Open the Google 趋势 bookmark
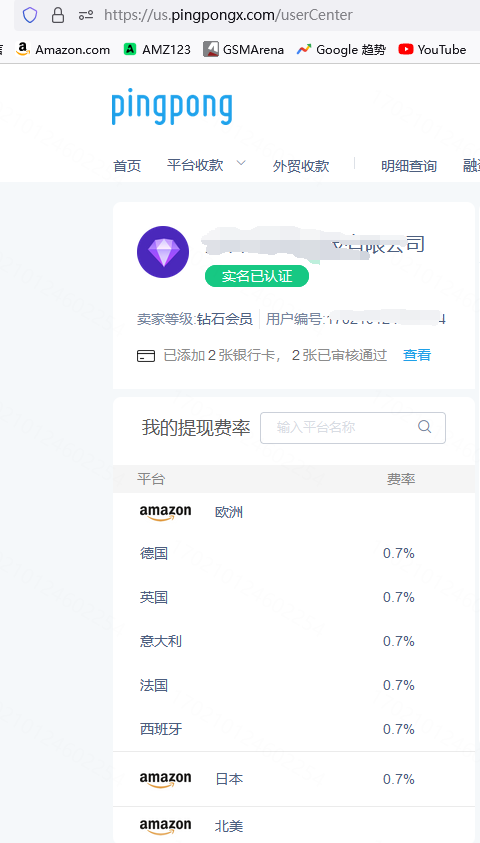This screenshot has height=843, width=480. click(341, 49)
